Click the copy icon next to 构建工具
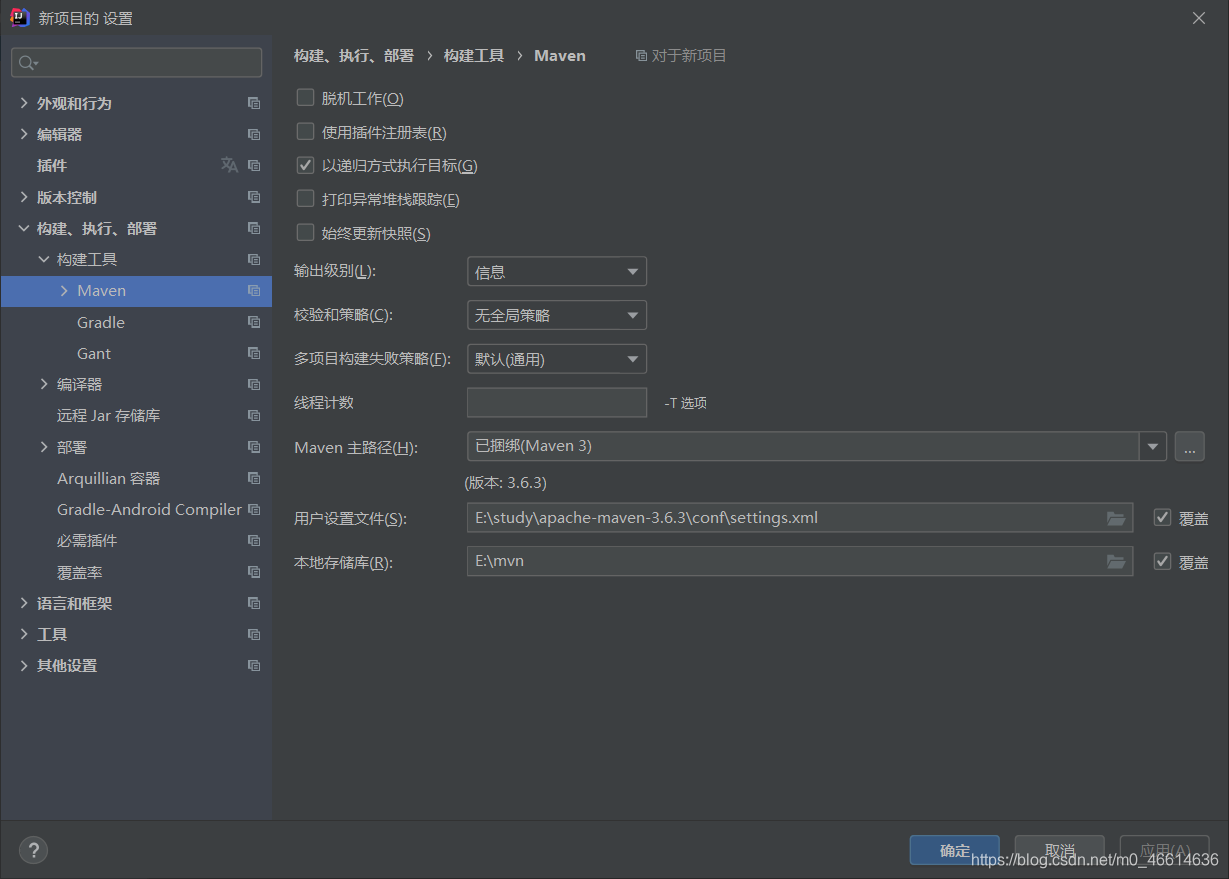The width and height of the screenshot is (1229, 879). [254, 259]
